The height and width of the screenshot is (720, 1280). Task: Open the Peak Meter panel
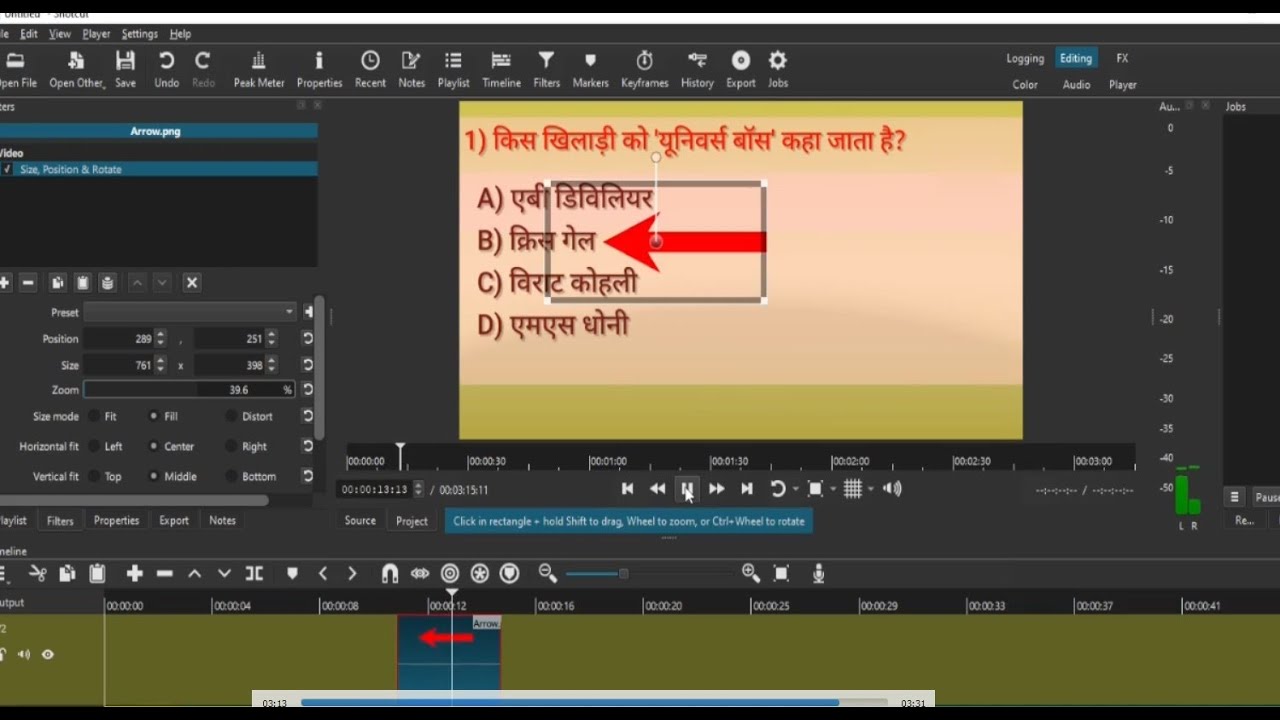tap(259, 69)
